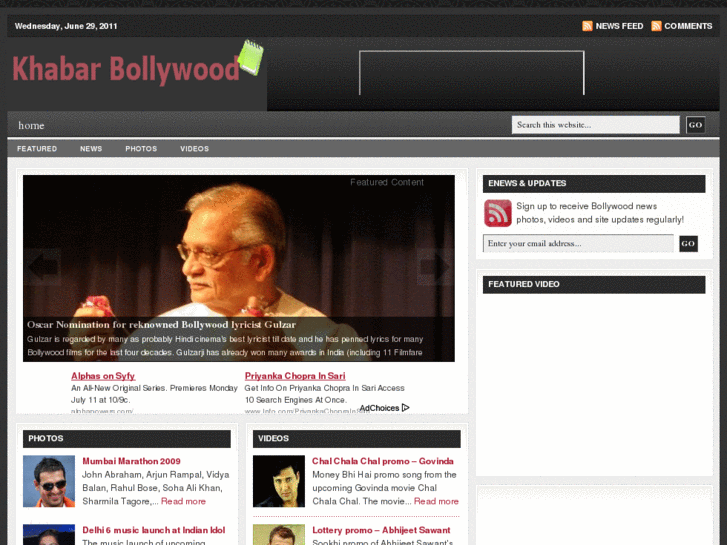Screen dimensions: 727x545
Task: Open Lottery promo Abhijeet Sawant post
Action: 381,530
